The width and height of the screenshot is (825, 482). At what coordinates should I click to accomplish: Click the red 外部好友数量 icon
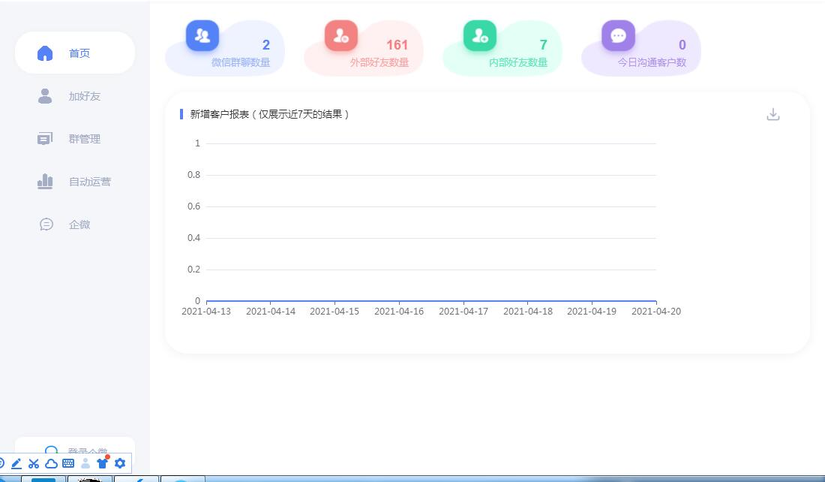(x=341, y=36)
